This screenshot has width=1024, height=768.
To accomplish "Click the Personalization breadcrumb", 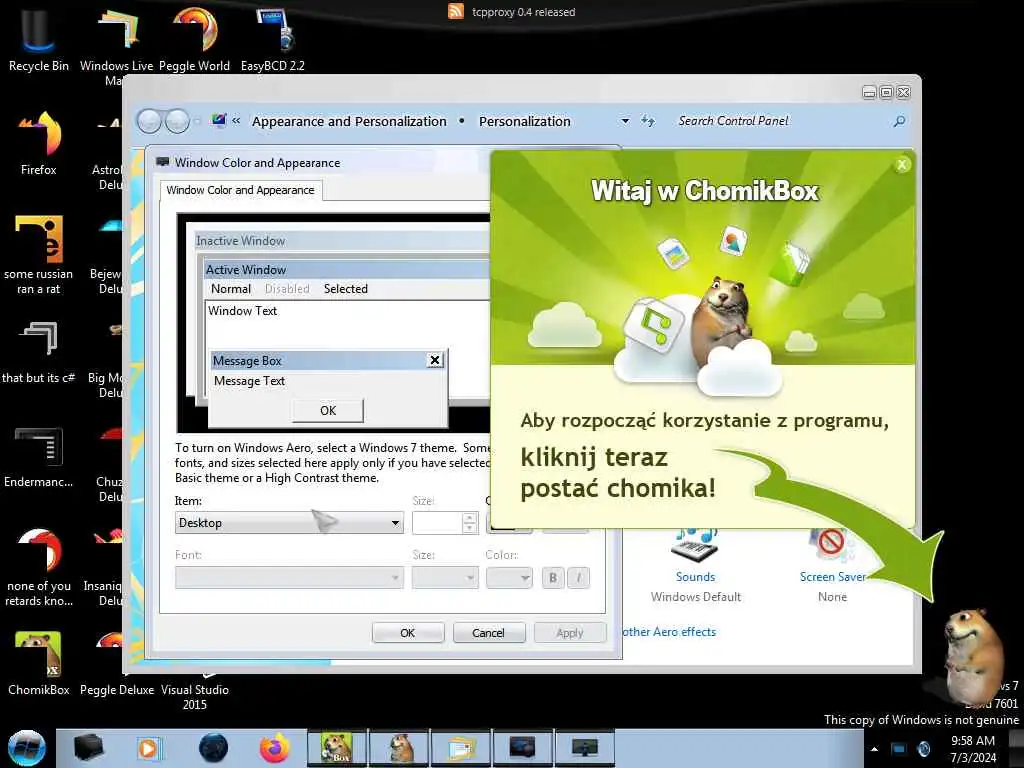I will coord(524,121).
